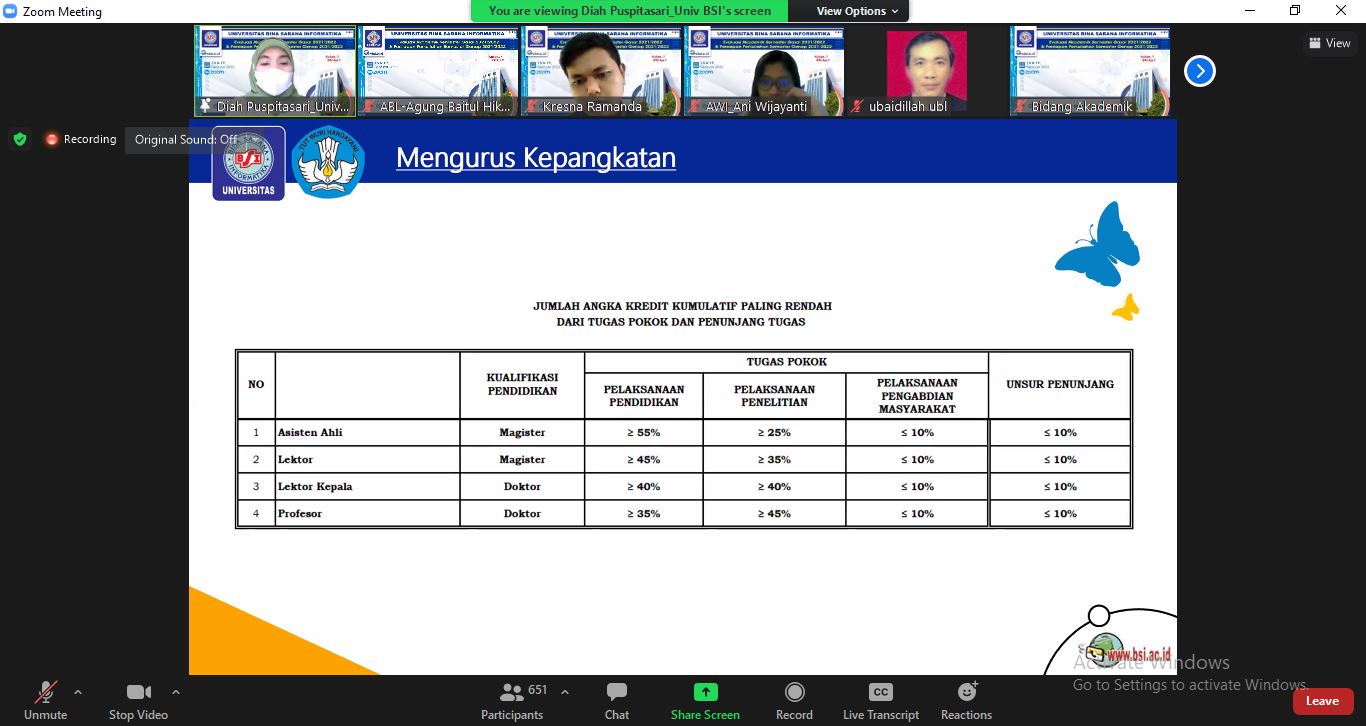
Task: Open the View Options dropdown
Action: pyautogui.click(x=857, y=11)
